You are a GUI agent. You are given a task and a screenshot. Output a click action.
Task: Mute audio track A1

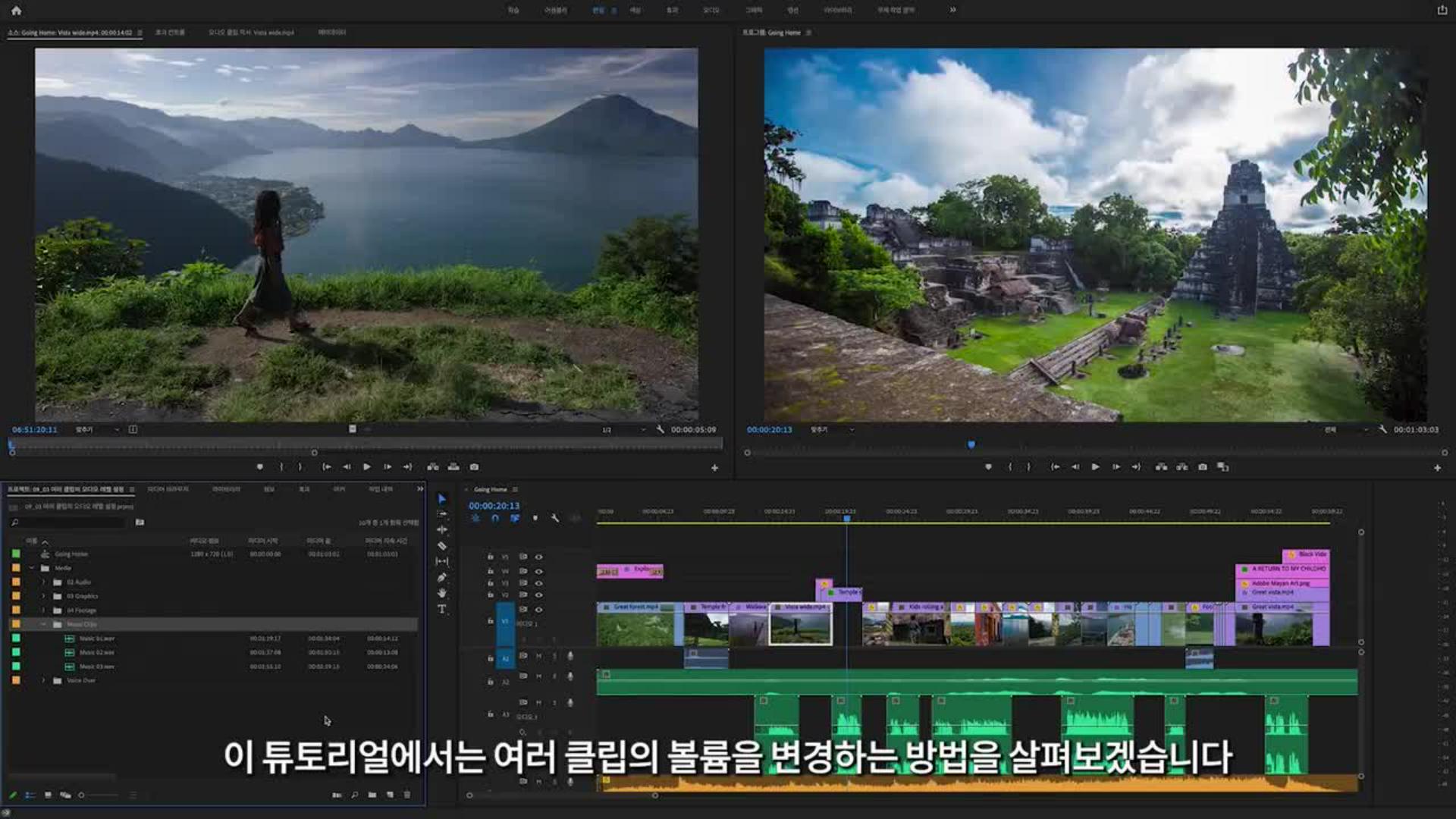pos(539,656)
